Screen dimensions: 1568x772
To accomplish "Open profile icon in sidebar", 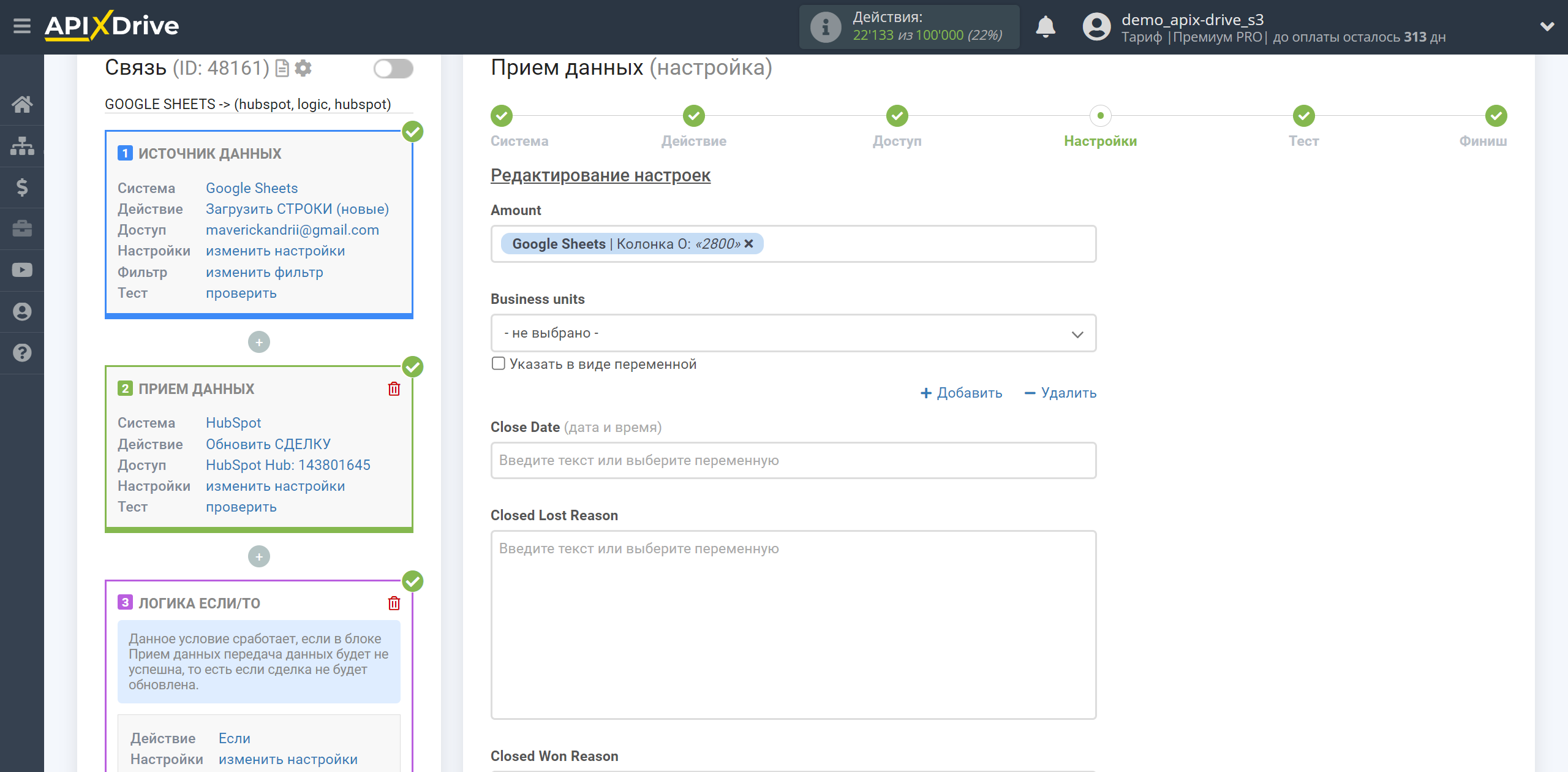I will click(x=22, y=311).
